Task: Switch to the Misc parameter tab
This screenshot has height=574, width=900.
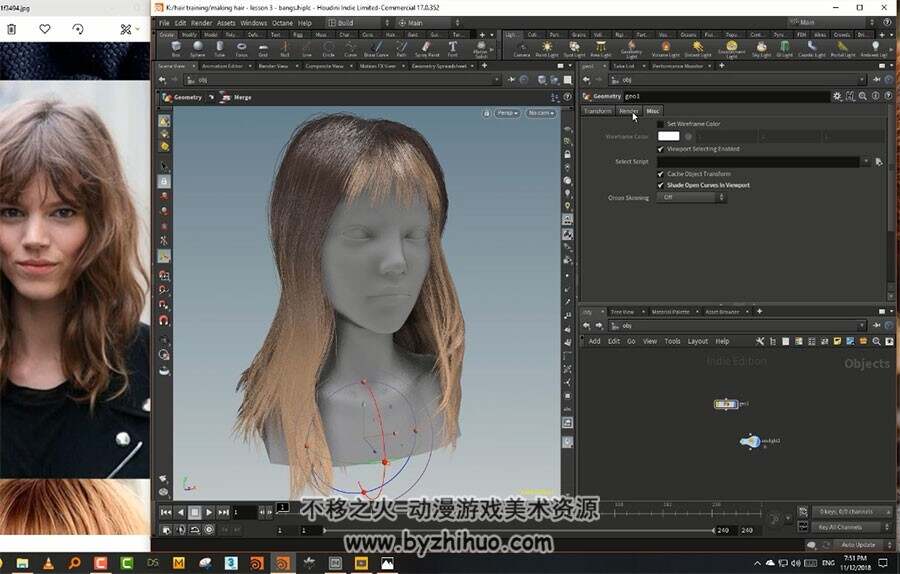Action: pos(653,111)
